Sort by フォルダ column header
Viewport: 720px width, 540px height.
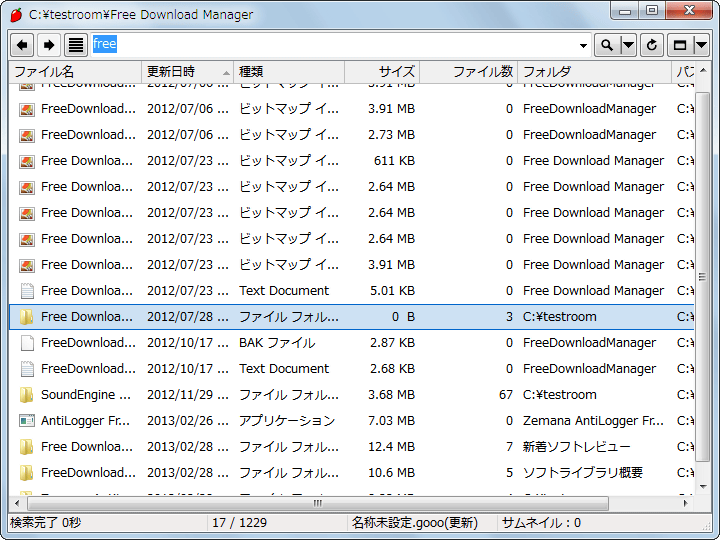tap(595, 72)
